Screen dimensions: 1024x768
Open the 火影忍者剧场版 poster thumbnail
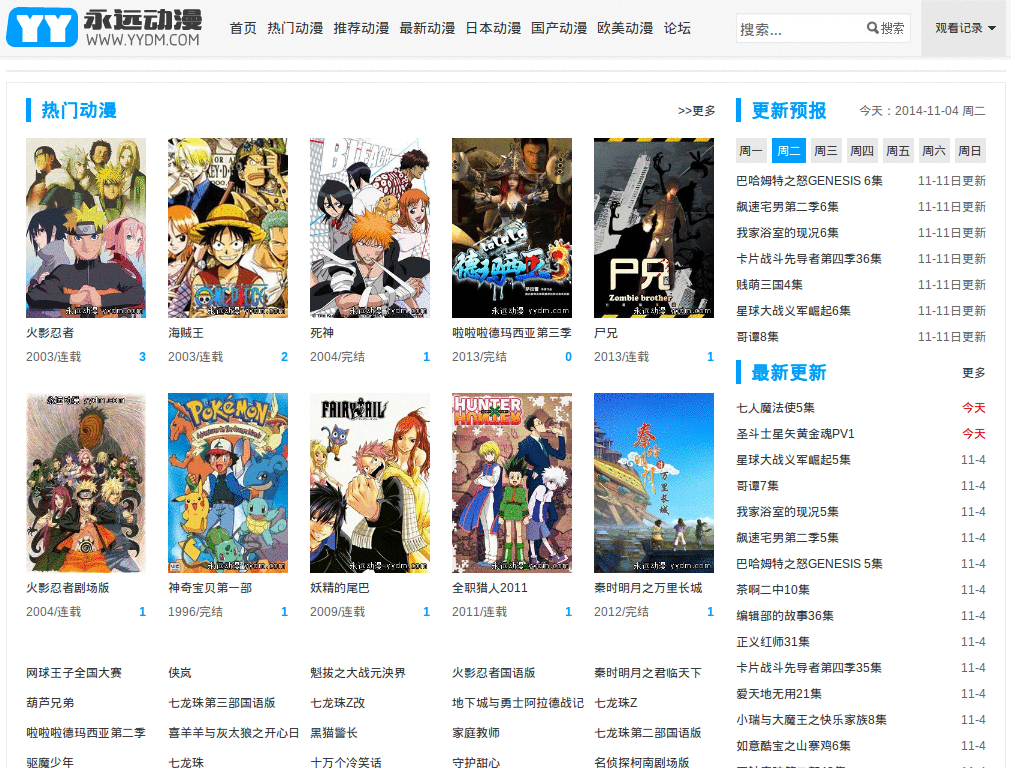(x=86, y=483)
